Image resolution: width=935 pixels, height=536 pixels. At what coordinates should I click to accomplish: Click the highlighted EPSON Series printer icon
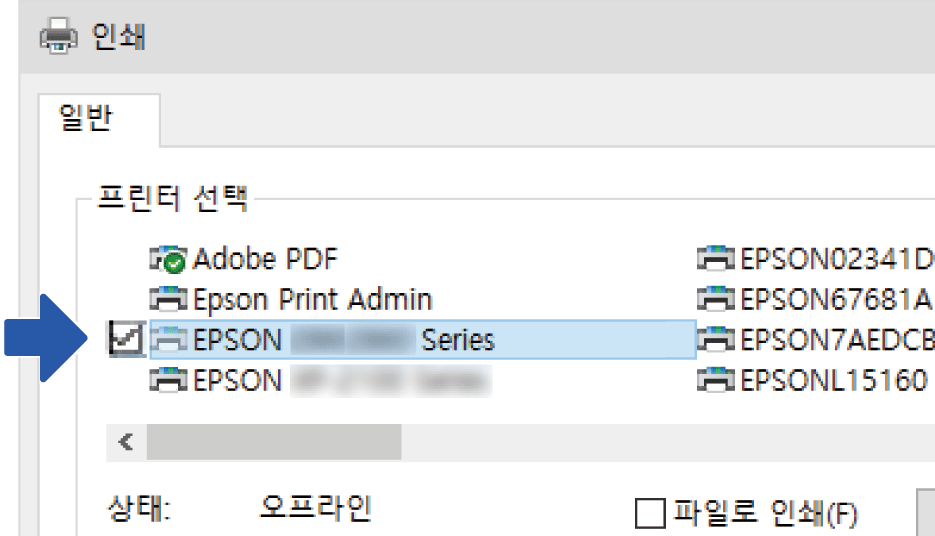pyautogui.click(x=169, y=340)
